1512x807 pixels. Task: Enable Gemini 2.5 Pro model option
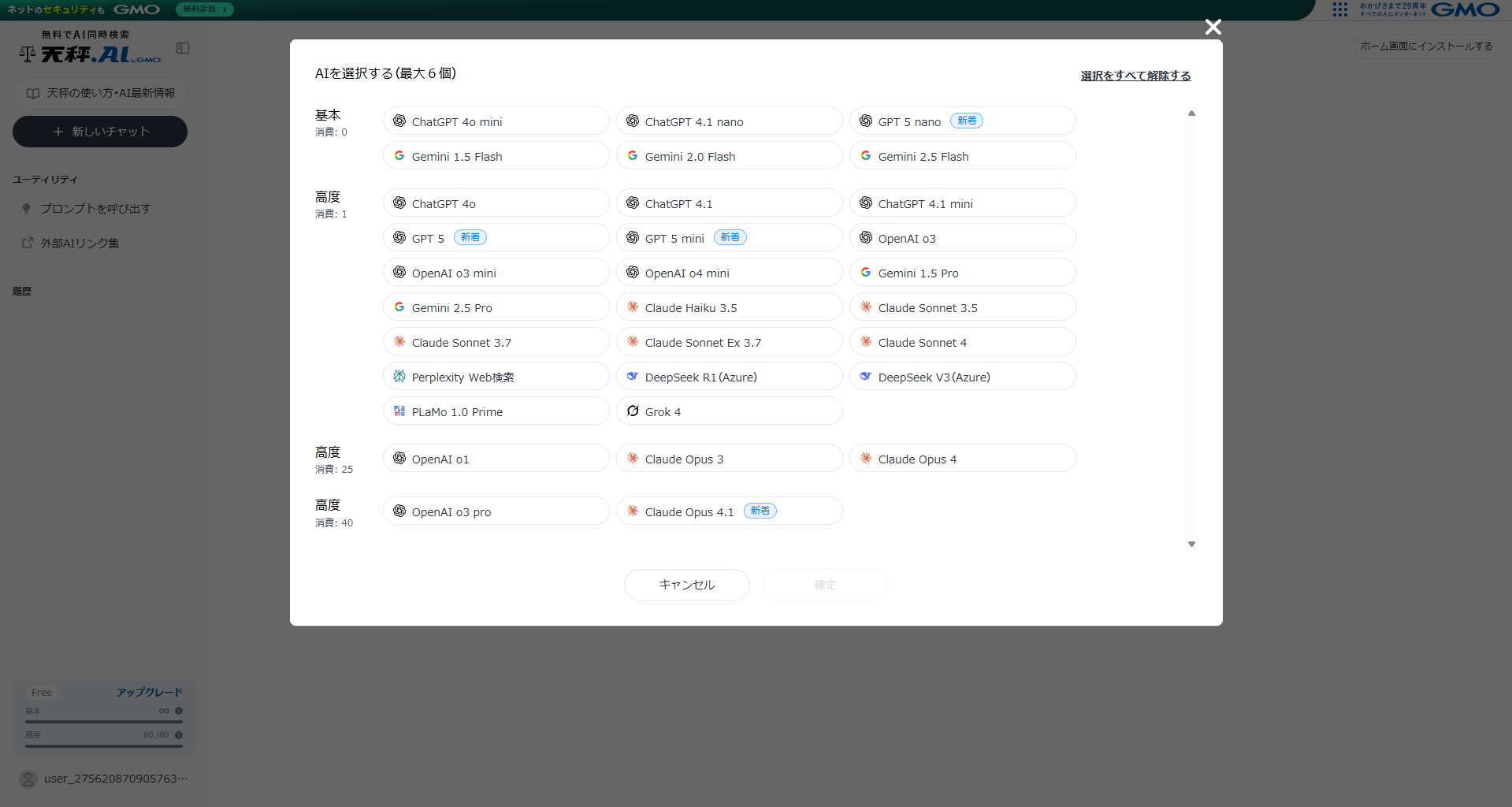point(496,307)
